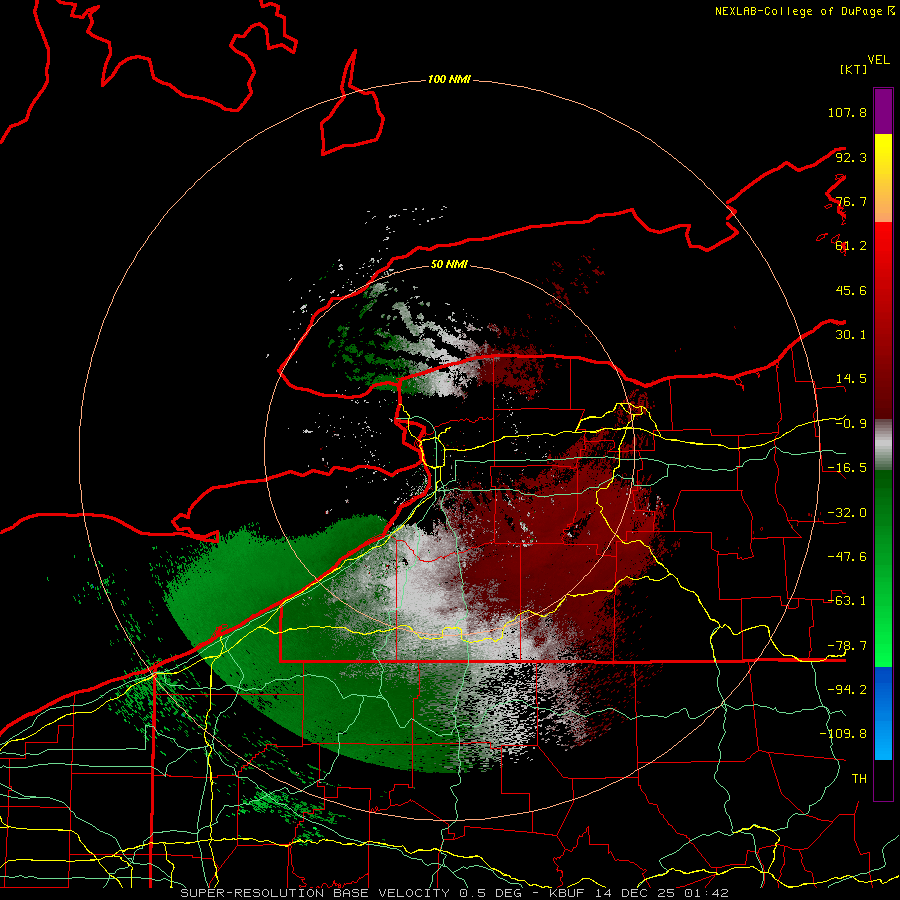
Task: Click the 45.6 velocity scale value
Action: point(851,290)
